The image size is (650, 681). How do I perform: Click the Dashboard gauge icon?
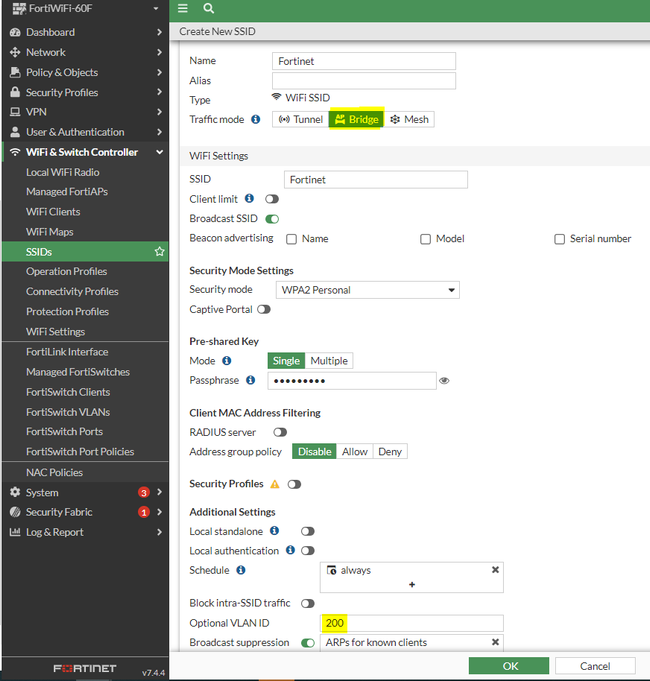[x=15, y=32]
